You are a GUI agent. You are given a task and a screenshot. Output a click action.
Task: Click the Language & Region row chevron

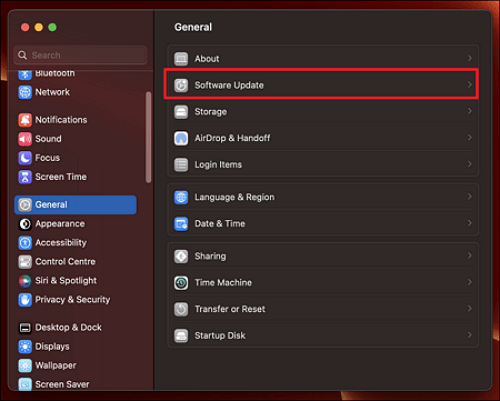tap(470, 197)
